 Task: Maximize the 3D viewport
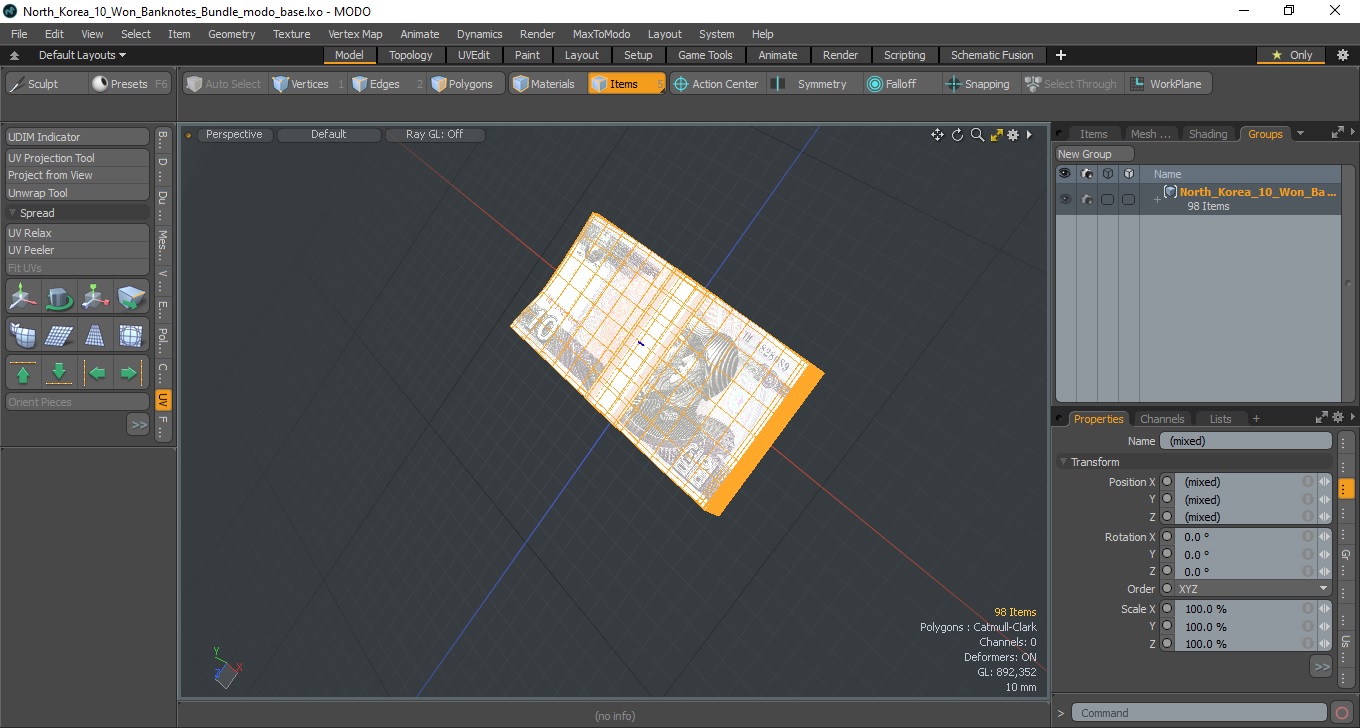coord(996,135)
